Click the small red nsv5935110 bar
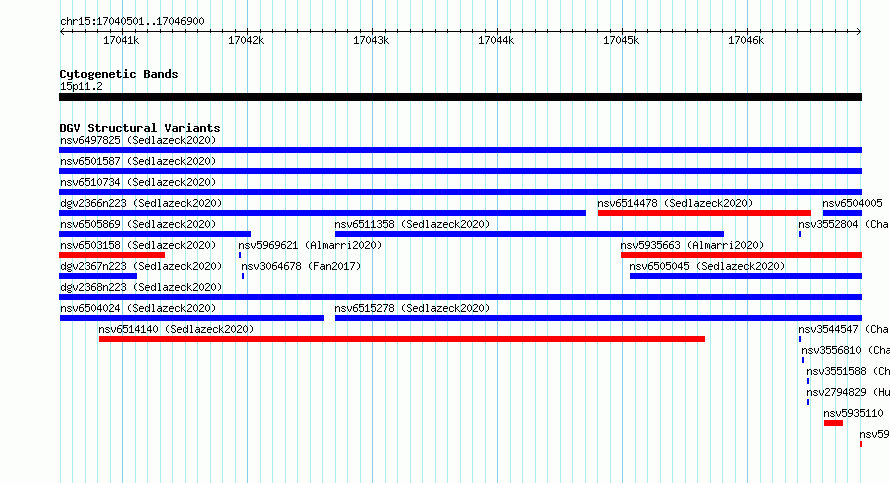This screenshot has width=890, height=483. pos(833,423)
